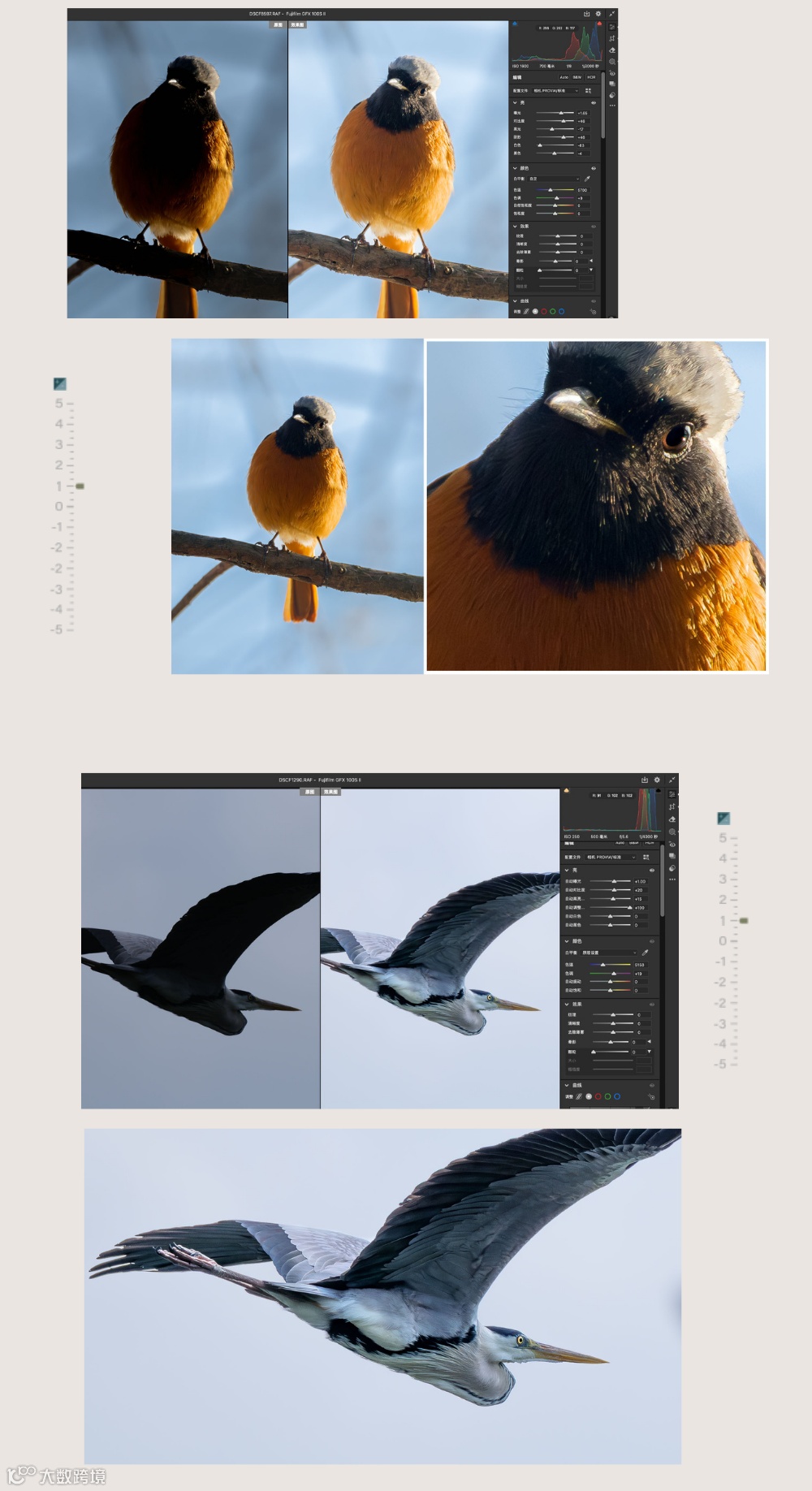The height and width of the screenshot is (1491, 812).
Task: Select Crop tool in DSCF1290.RAF window
Action: coord(672,806)
